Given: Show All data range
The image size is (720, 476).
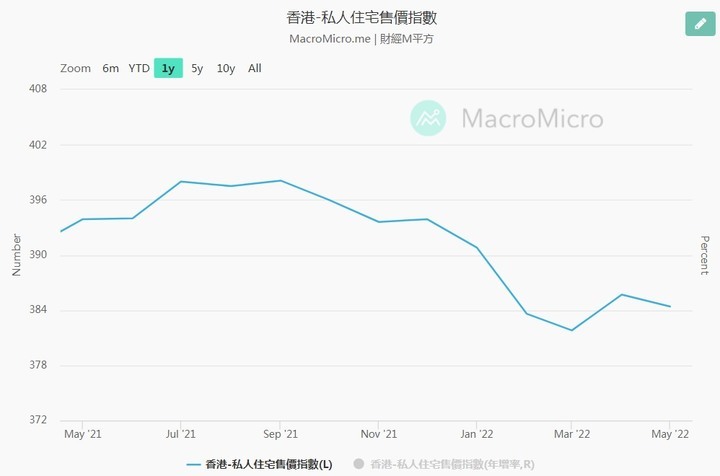Looking at the screenshot, I should (x=254, y=68).
